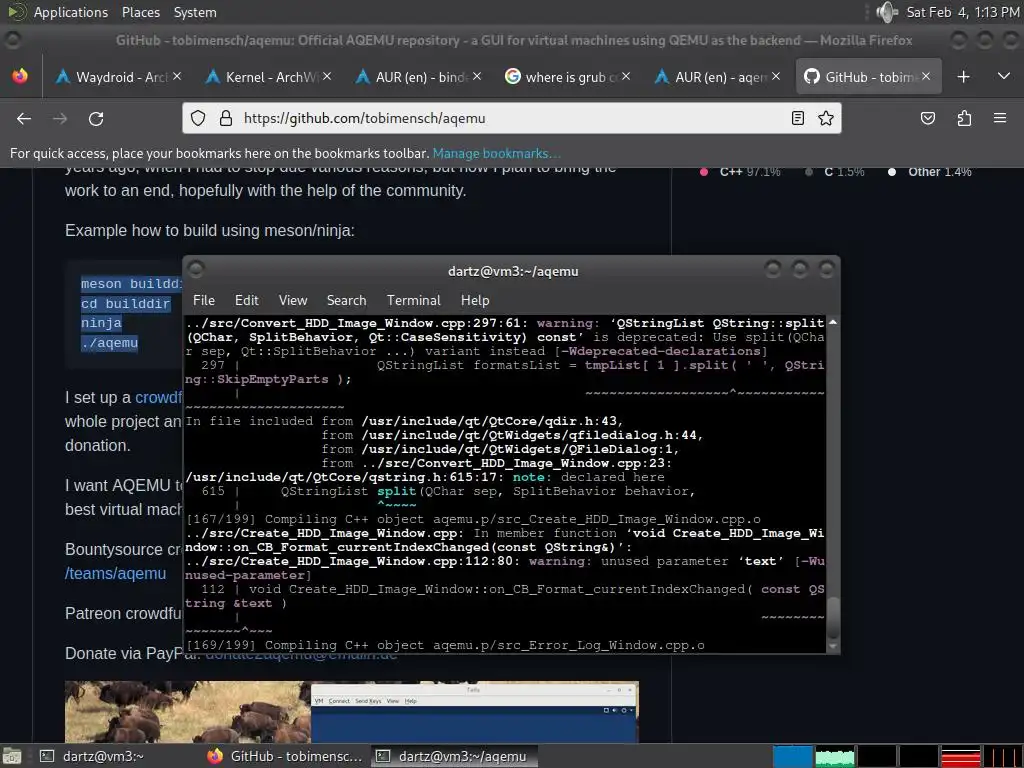Open terminal View menu
Screen dimensions: 1024x768
point(293,300)
